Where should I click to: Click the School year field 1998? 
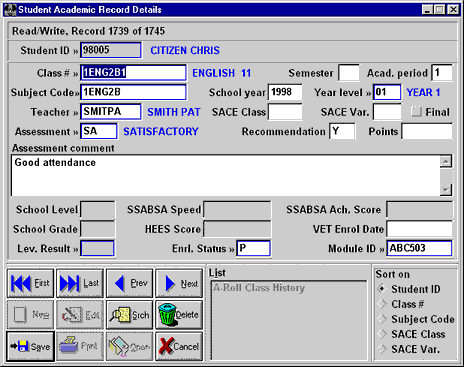[285, 92]
